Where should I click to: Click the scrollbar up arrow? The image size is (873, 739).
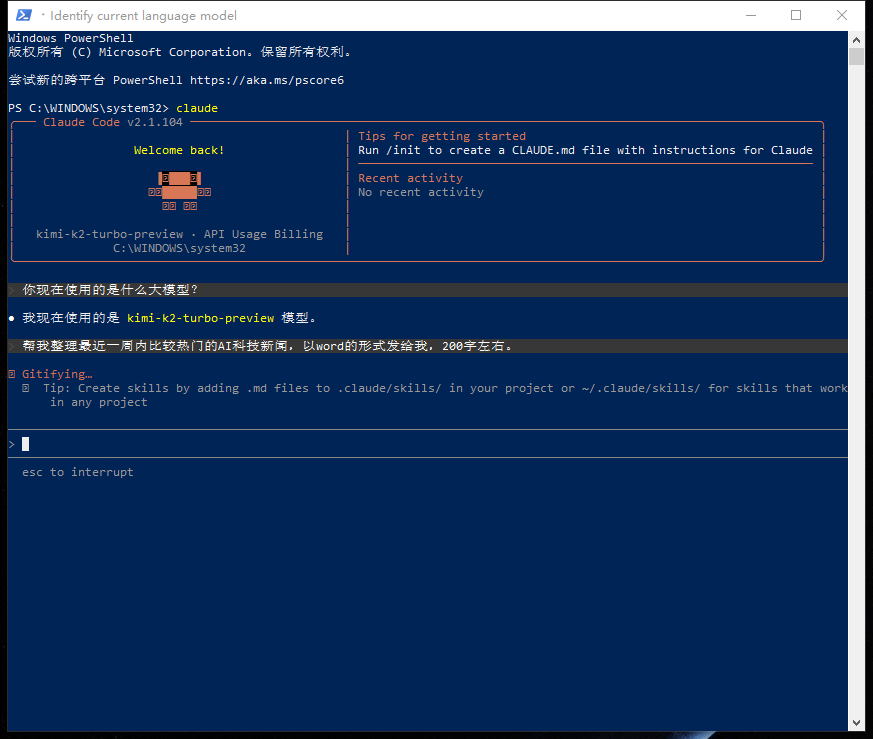[x=856, y=40]
